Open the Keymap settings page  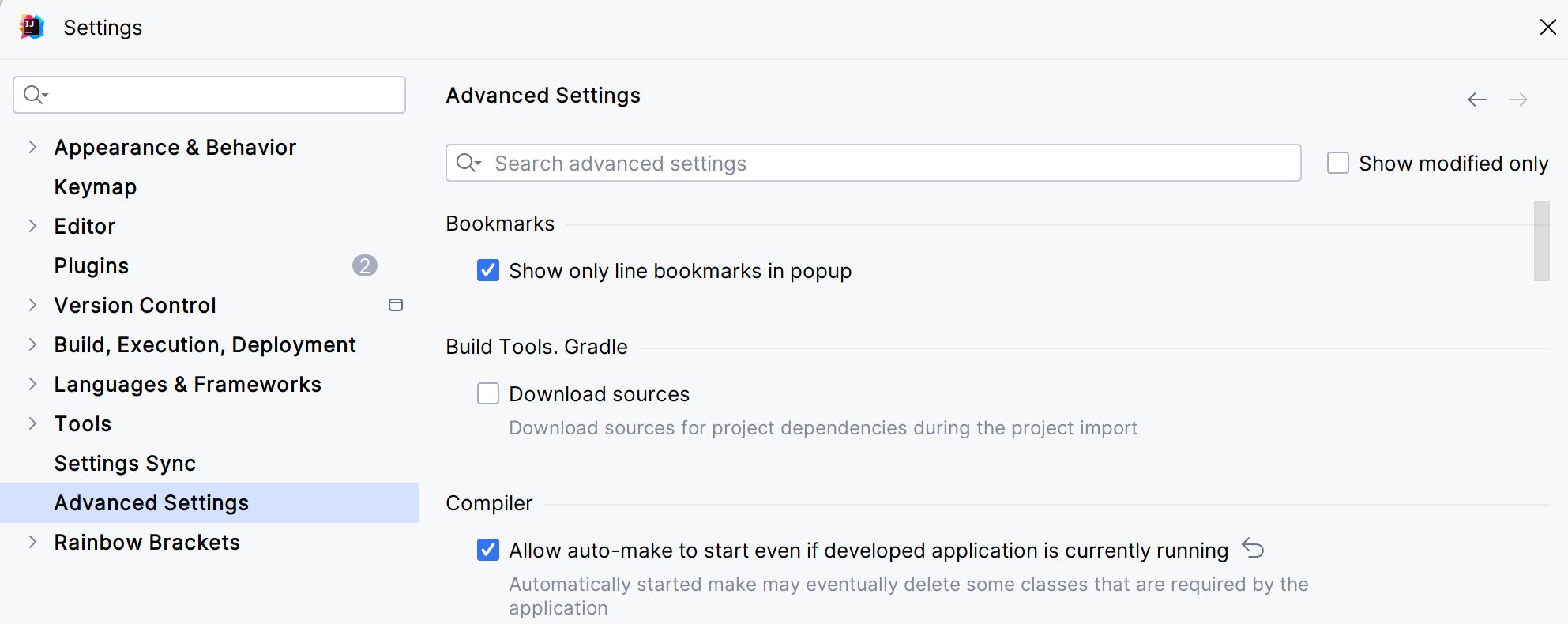[x=96, y=186]
